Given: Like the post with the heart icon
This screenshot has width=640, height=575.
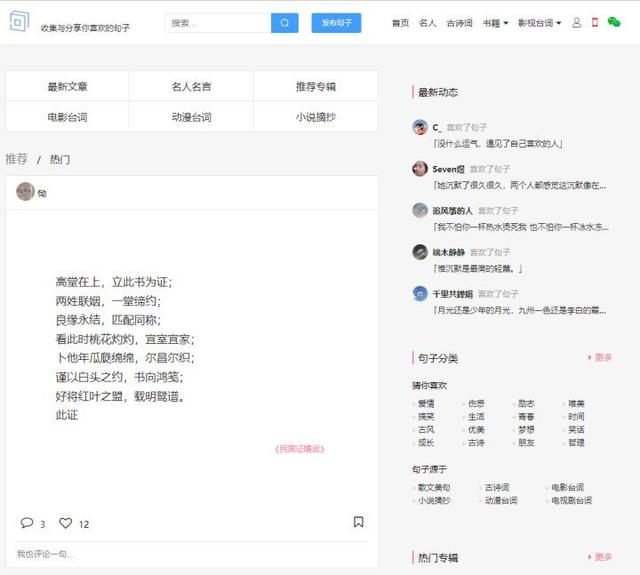Looking at the screenshot, I should point(66,523).
